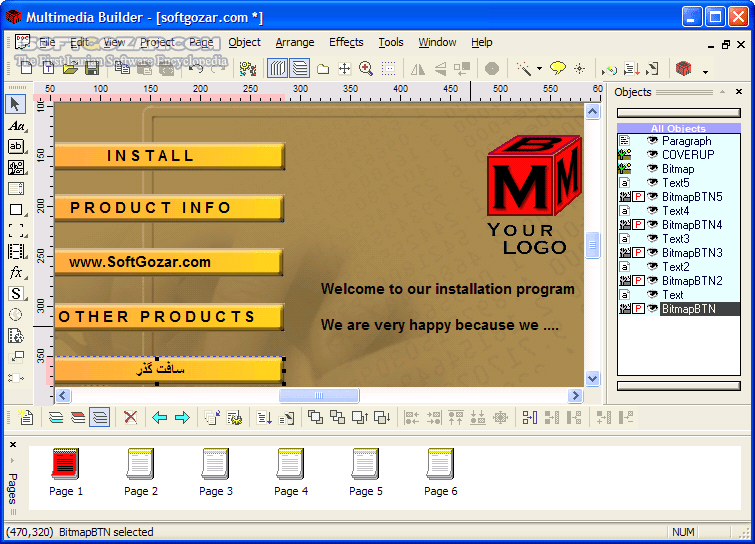Click the blue align objects icon
This screenshot has width=755, height=544.
click(530, 417)
